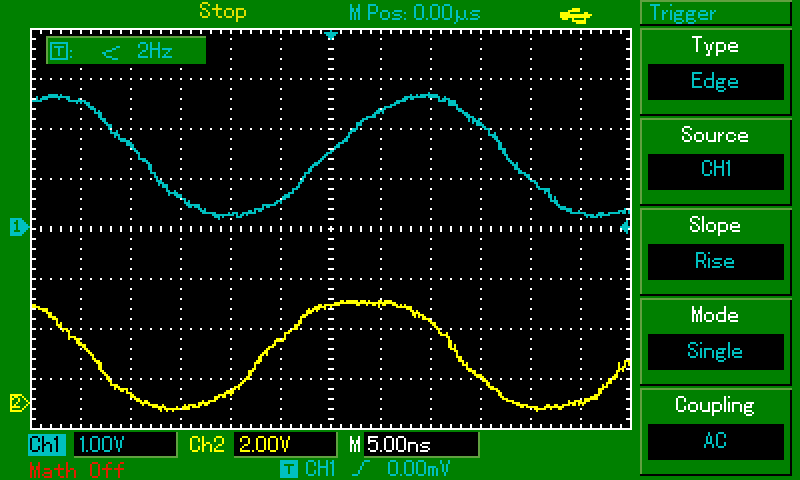This screenshot has height=480, width=800.
Task: Click the USB connection icon
Action: coord(579,14)
